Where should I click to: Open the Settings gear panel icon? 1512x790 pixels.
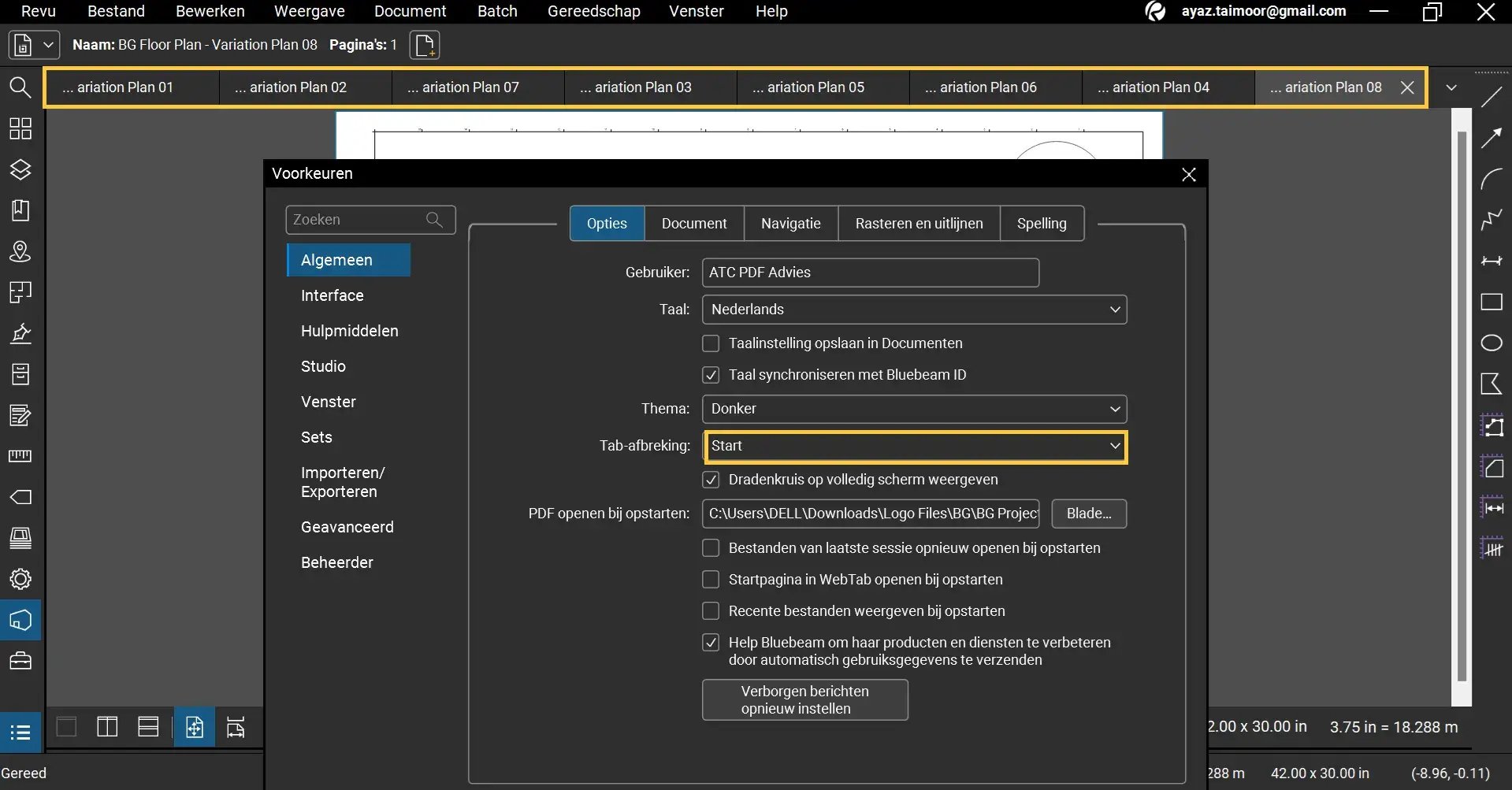coord(20,579)
